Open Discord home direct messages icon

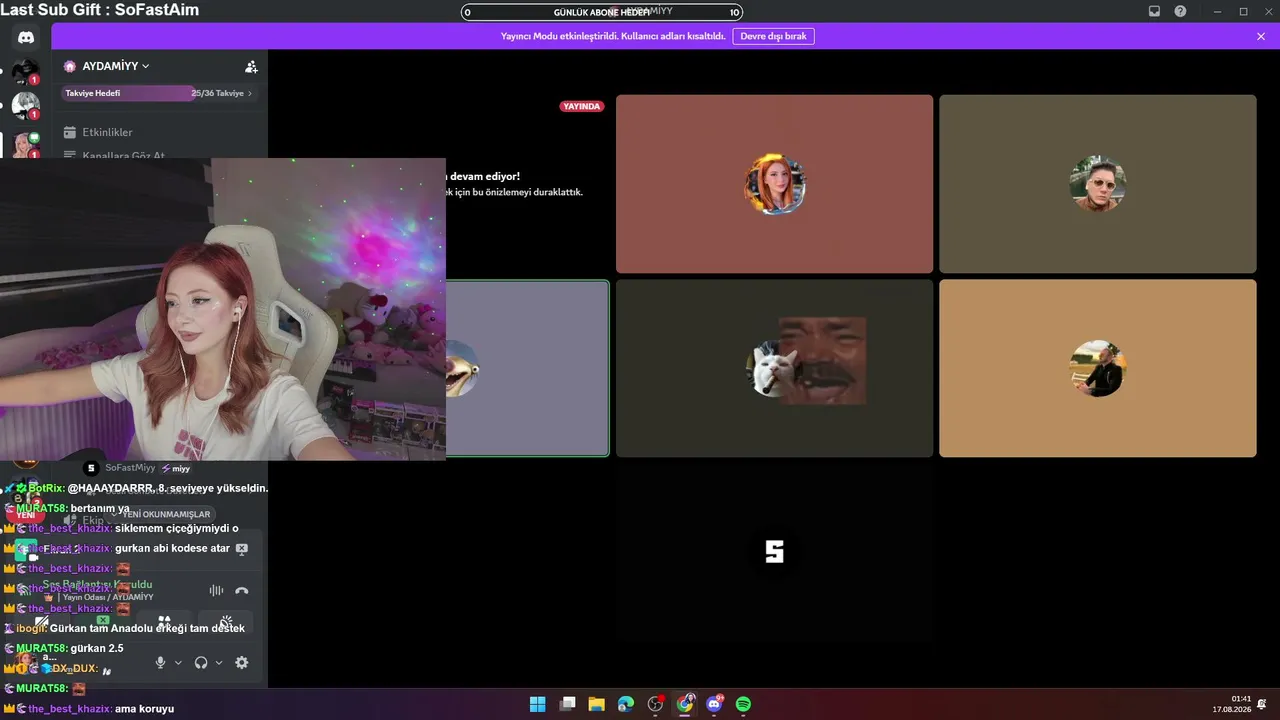tap(26, 37)
